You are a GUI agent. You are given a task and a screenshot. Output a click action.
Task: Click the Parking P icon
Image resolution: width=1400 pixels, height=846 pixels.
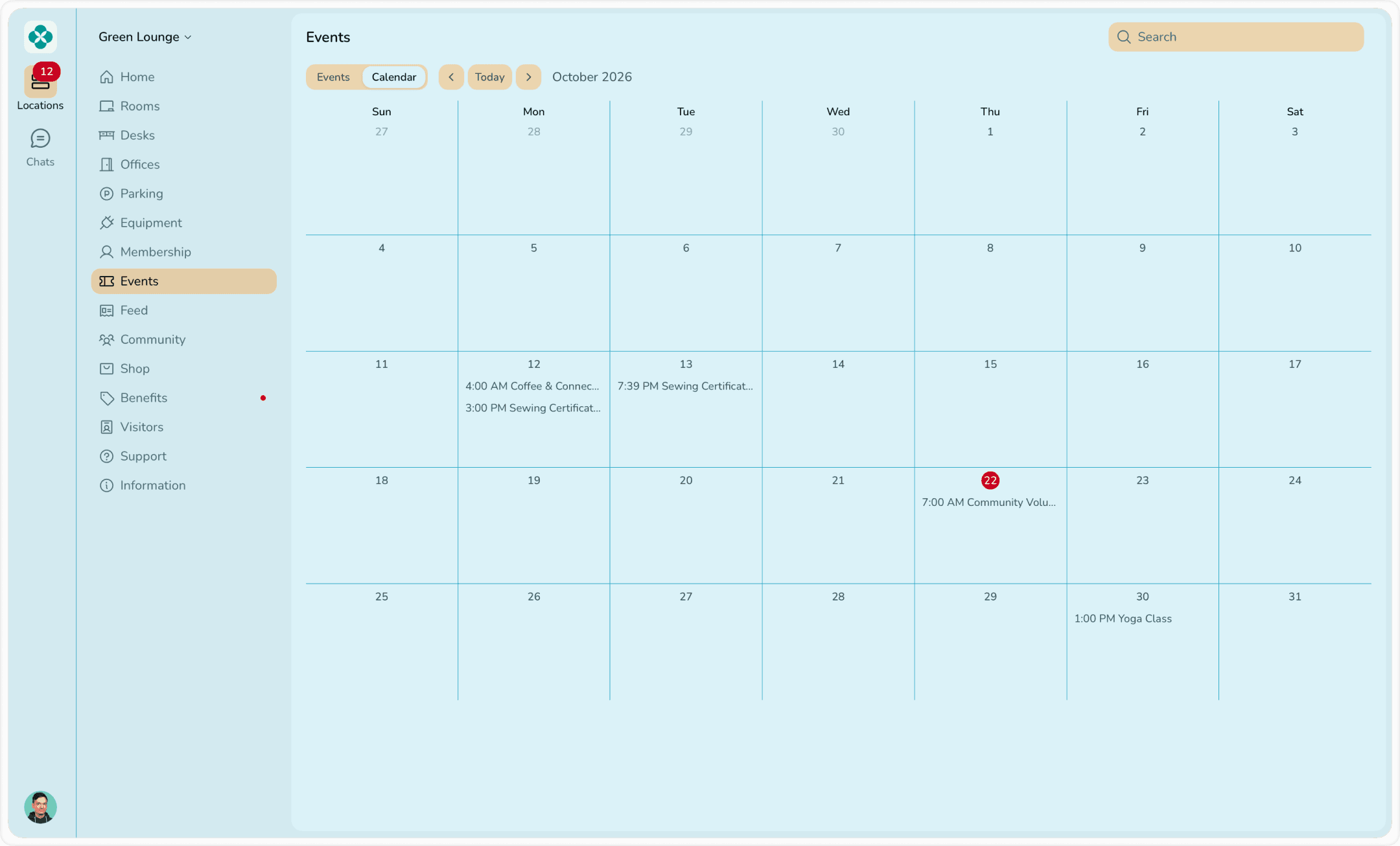(x=106, y=194)
